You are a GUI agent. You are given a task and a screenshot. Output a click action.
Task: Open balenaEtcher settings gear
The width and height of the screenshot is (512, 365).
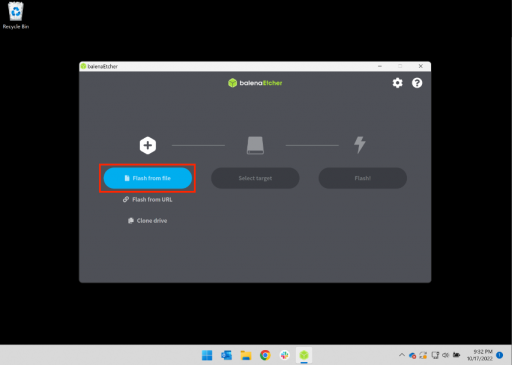[397, 83]
